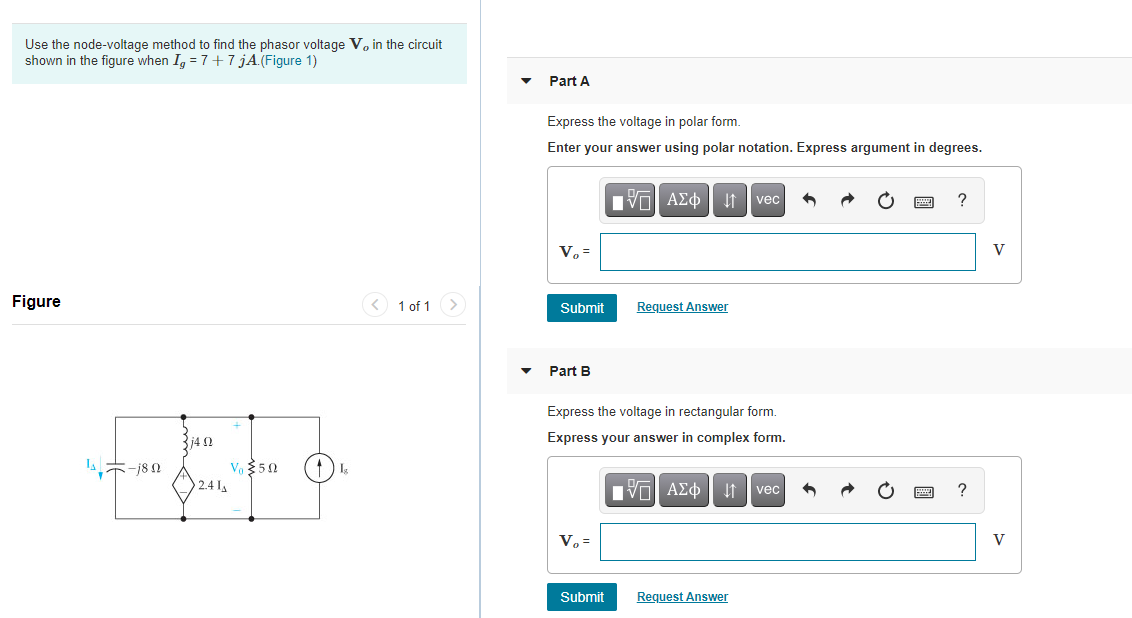Click Request Answer for Part A
1132x618 pixels.
point(682,306)
